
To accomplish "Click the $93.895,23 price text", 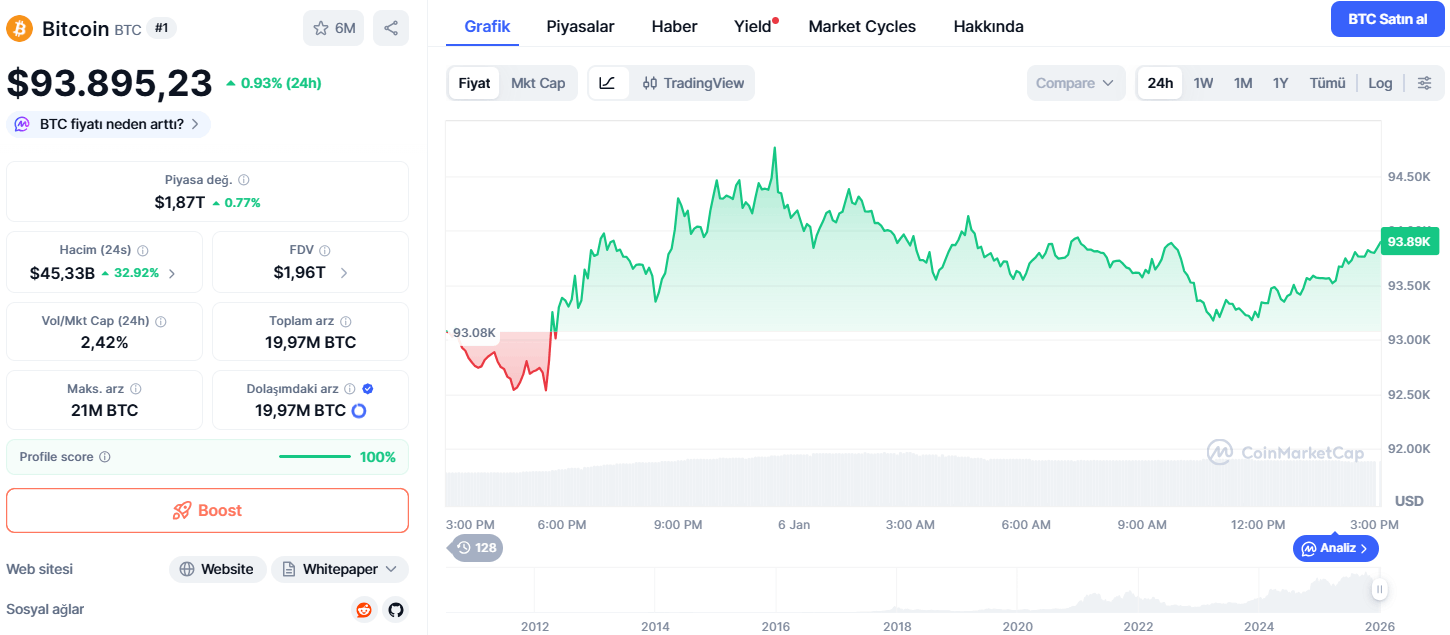I will (109, 83).
